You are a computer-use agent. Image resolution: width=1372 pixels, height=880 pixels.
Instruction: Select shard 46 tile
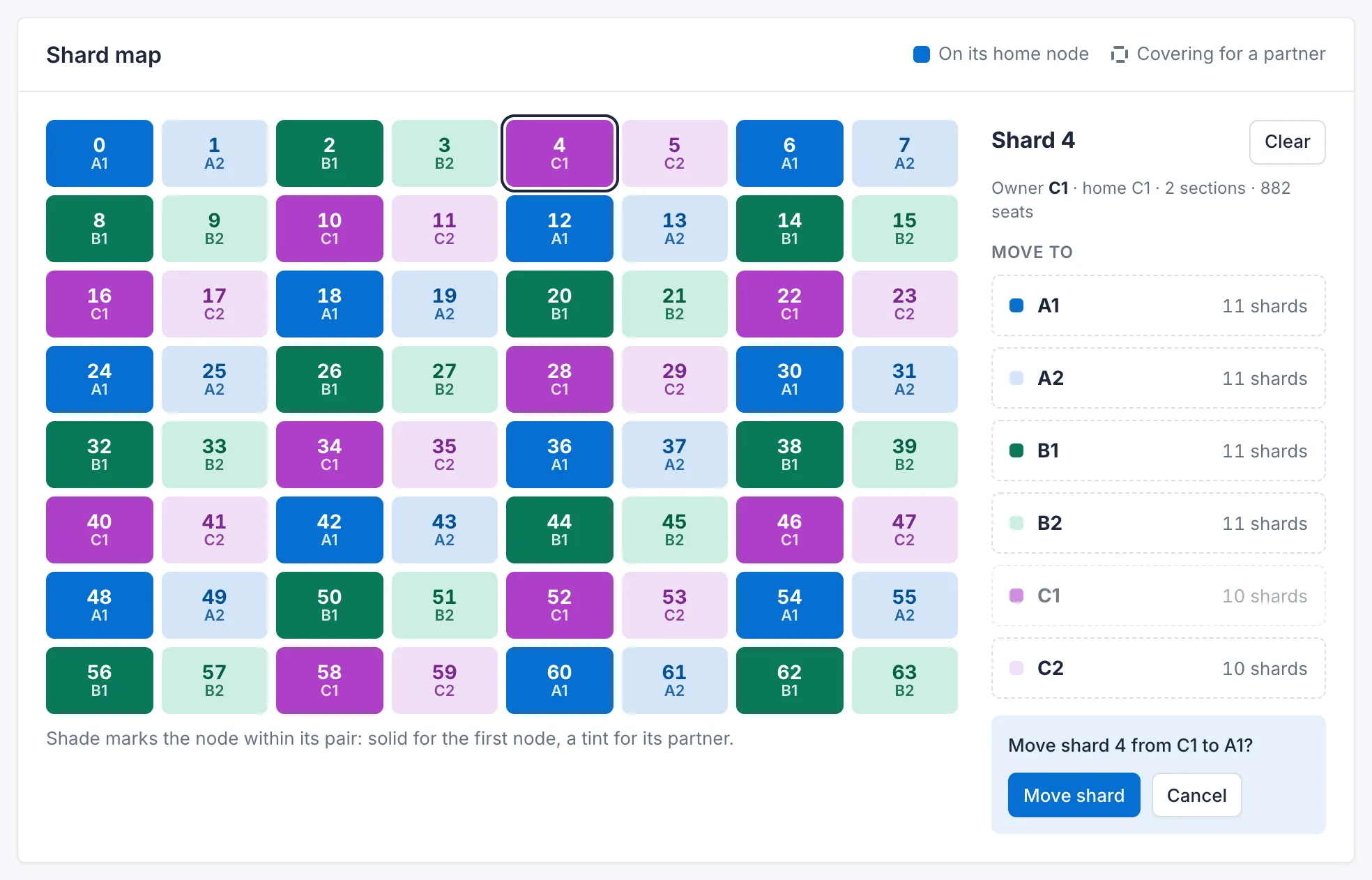(x=790, y=530)
